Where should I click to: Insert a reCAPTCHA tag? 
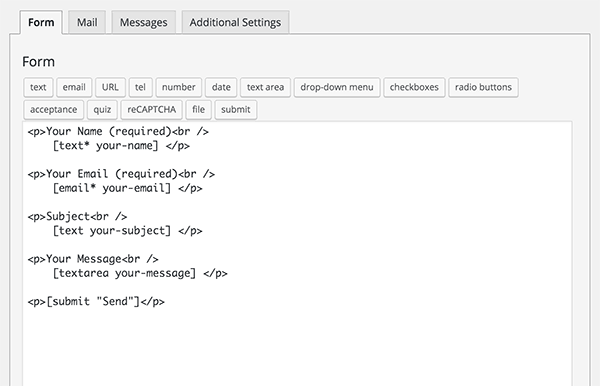coord(152,110)
